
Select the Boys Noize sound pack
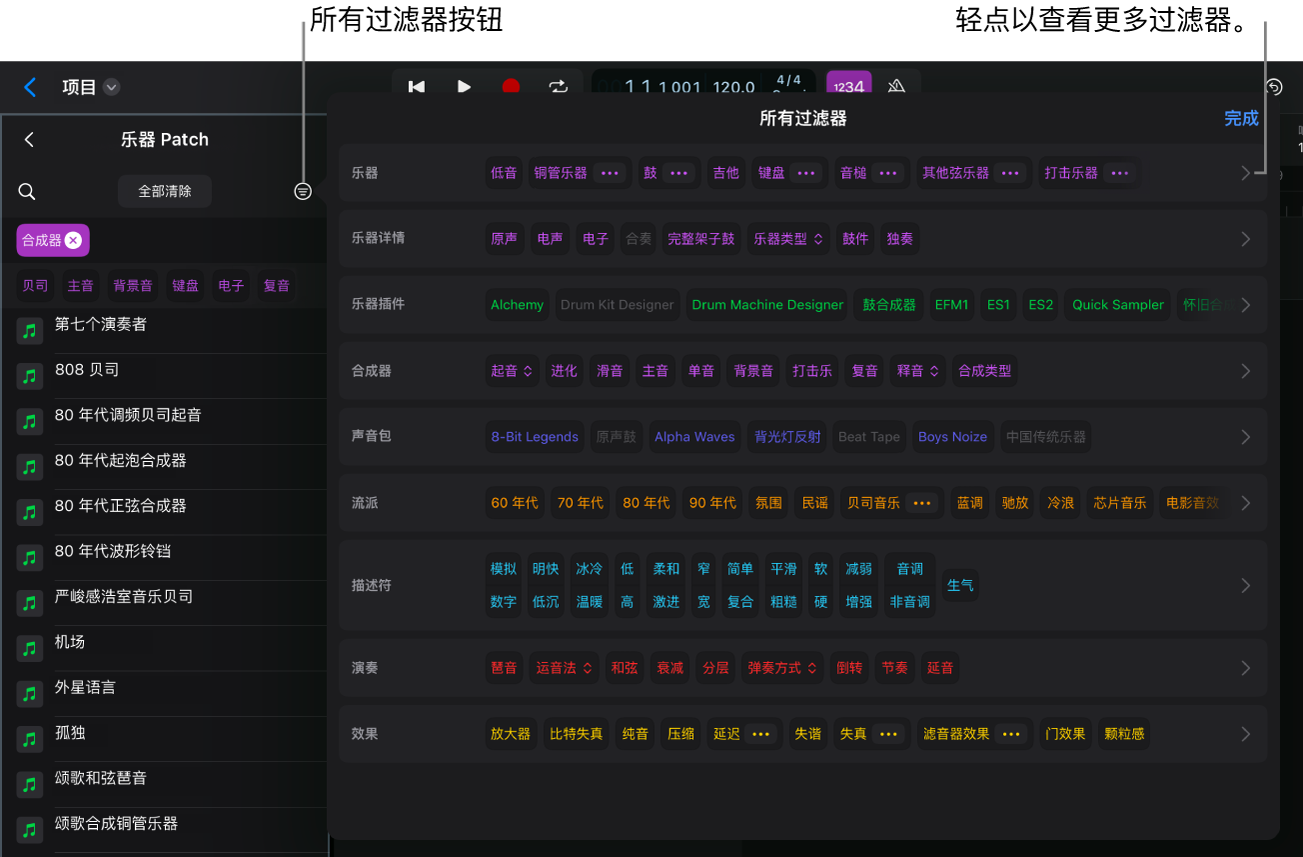point(953,437)
